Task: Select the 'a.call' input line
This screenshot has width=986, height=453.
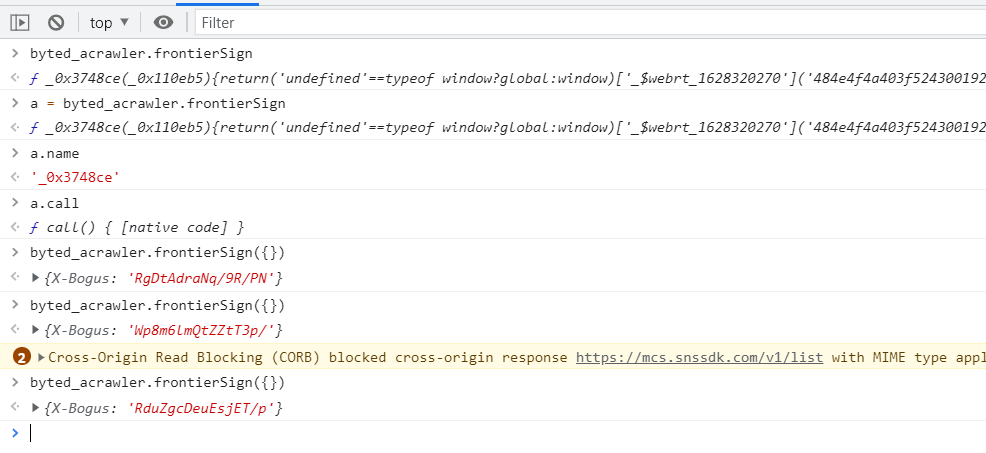Action: click(x=55, y=203)
